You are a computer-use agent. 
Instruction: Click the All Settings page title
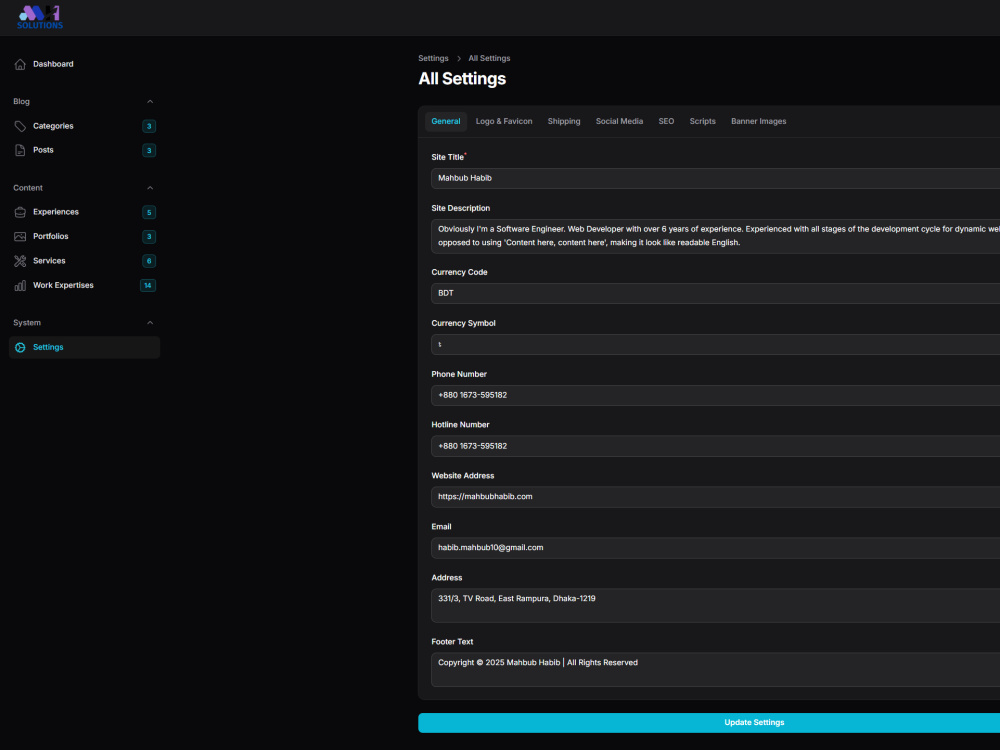pyautogui.click(x=462, y=78)
